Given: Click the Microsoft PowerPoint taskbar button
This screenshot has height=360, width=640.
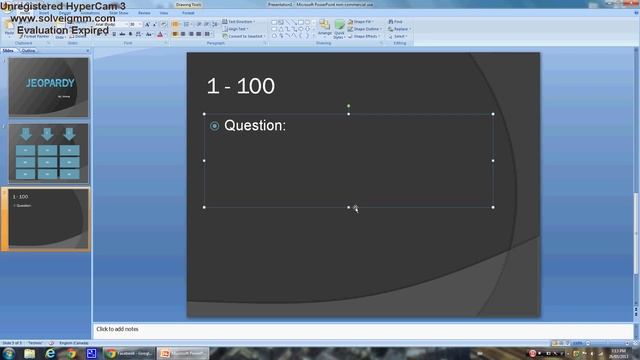Looking at the screenshot, I should coord(183,353).
